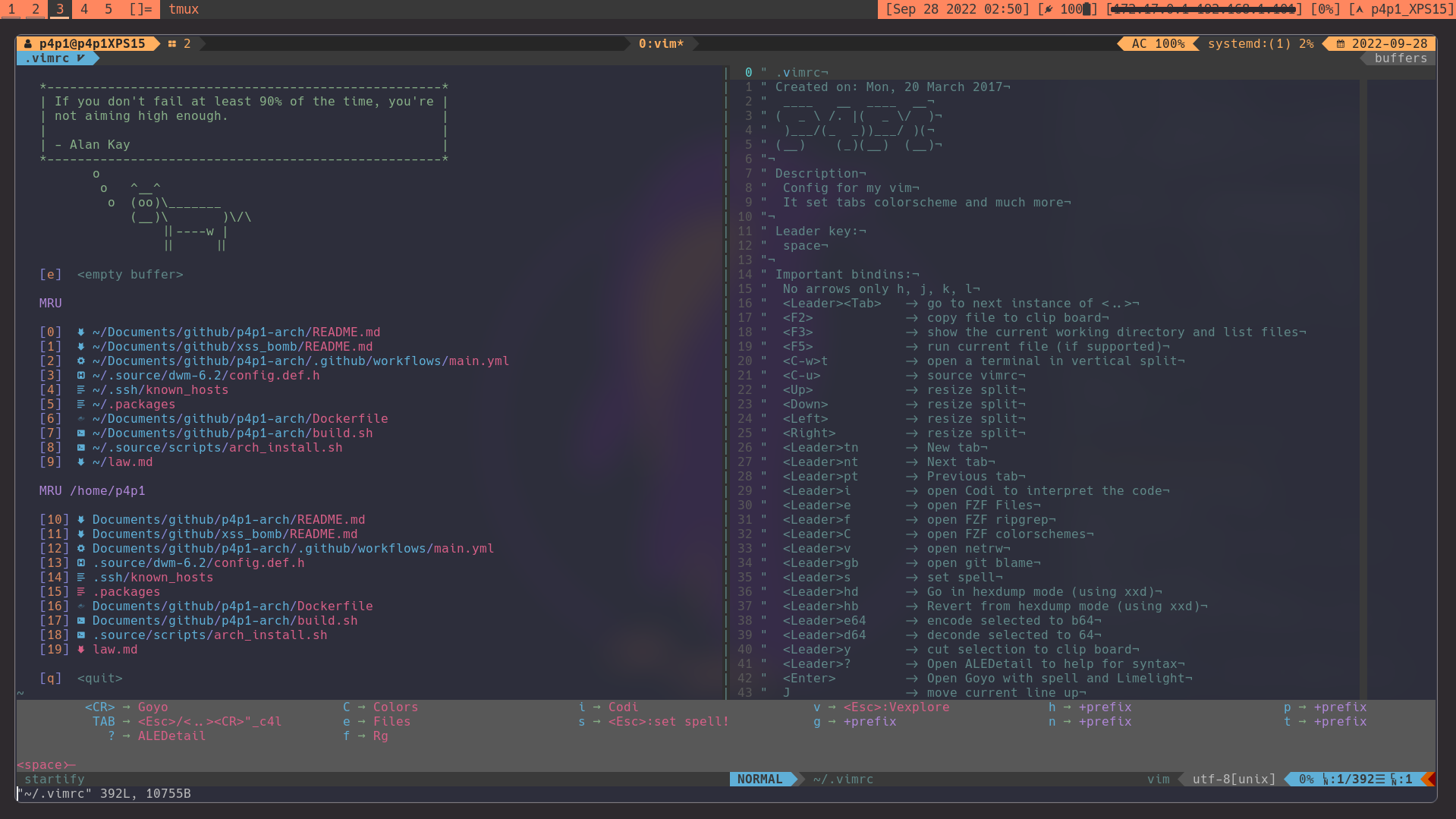The height and width of the screenshot is (819, 1456).
Task: Click the calendar icon beside 2022-09-28
Action: (x=1341, y=44)
